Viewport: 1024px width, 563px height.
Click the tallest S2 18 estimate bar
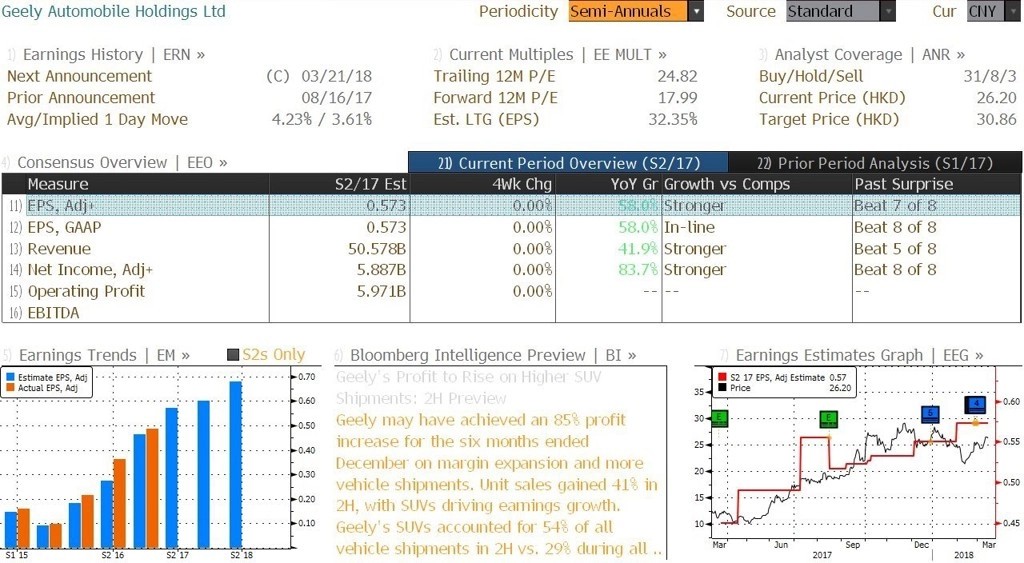pos(236,464)
